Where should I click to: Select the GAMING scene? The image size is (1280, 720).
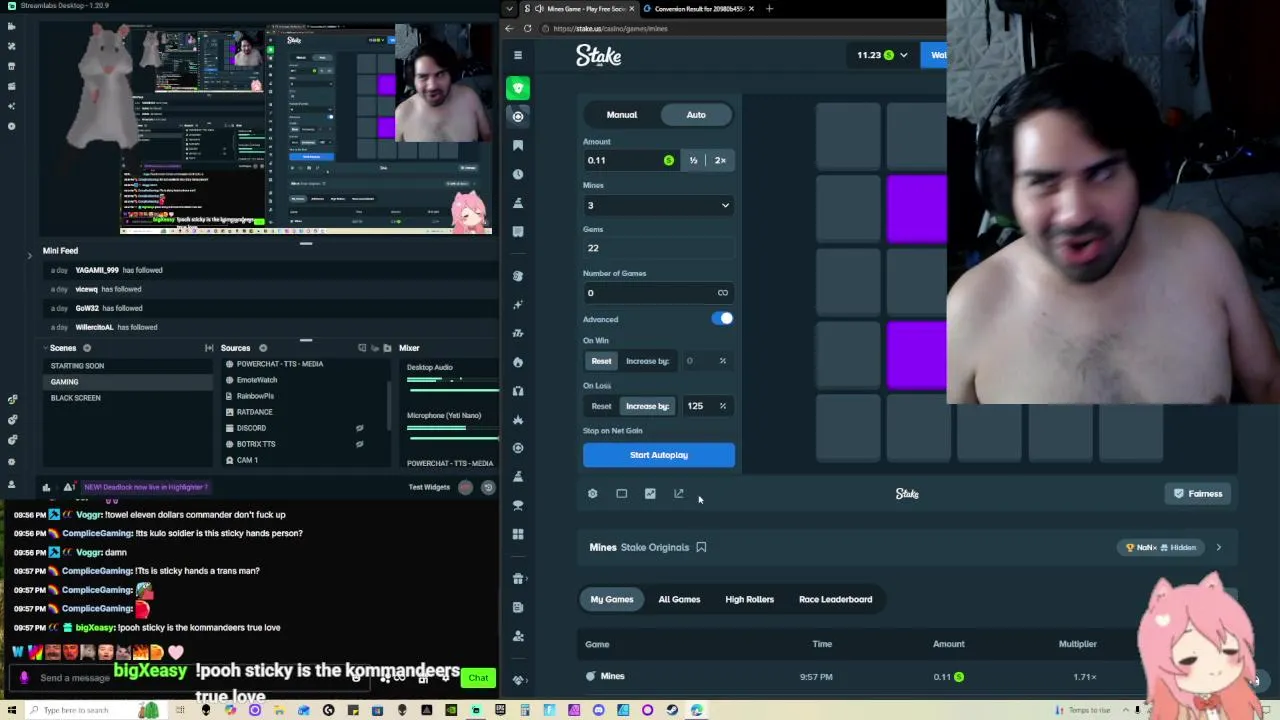pos(128,382)
